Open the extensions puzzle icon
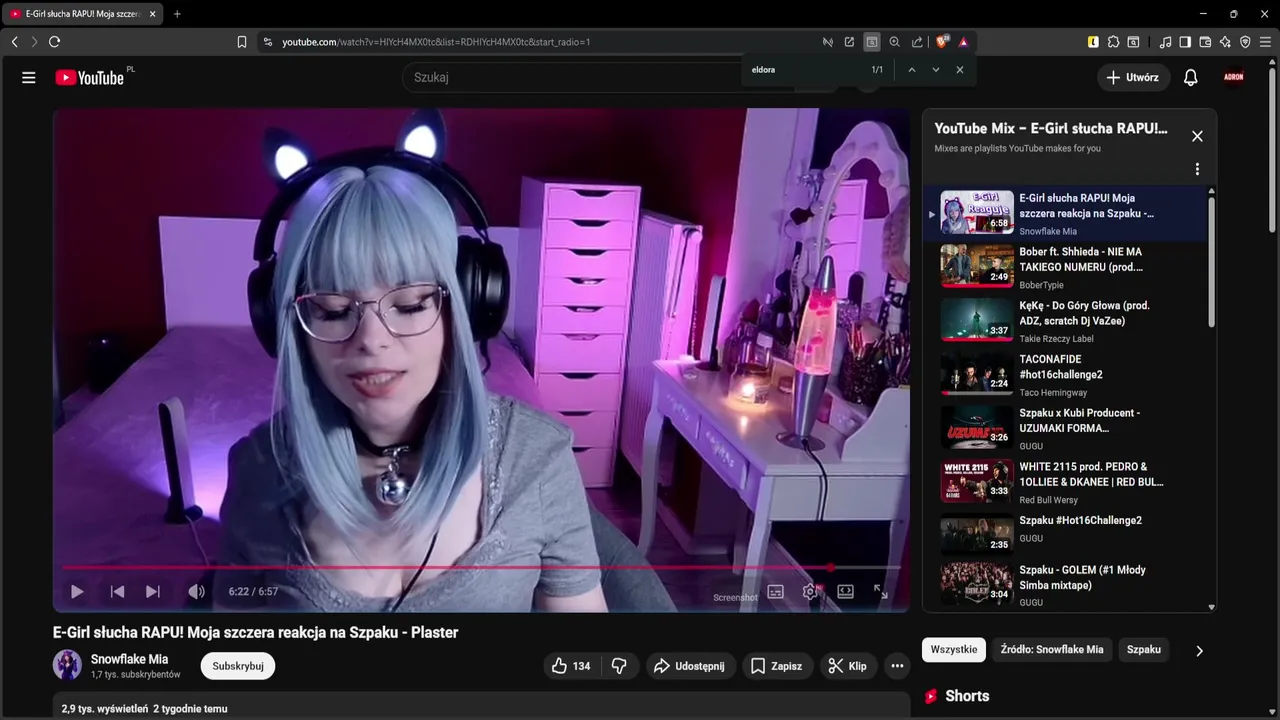Viewport: 1280px width, 720px height. point(1113,42)
